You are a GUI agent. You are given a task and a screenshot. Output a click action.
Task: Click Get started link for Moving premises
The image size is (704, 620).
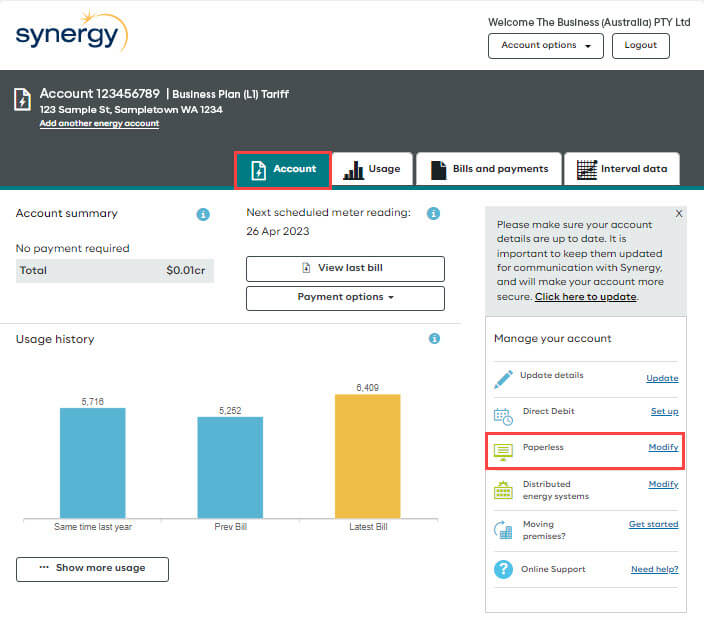653,524
